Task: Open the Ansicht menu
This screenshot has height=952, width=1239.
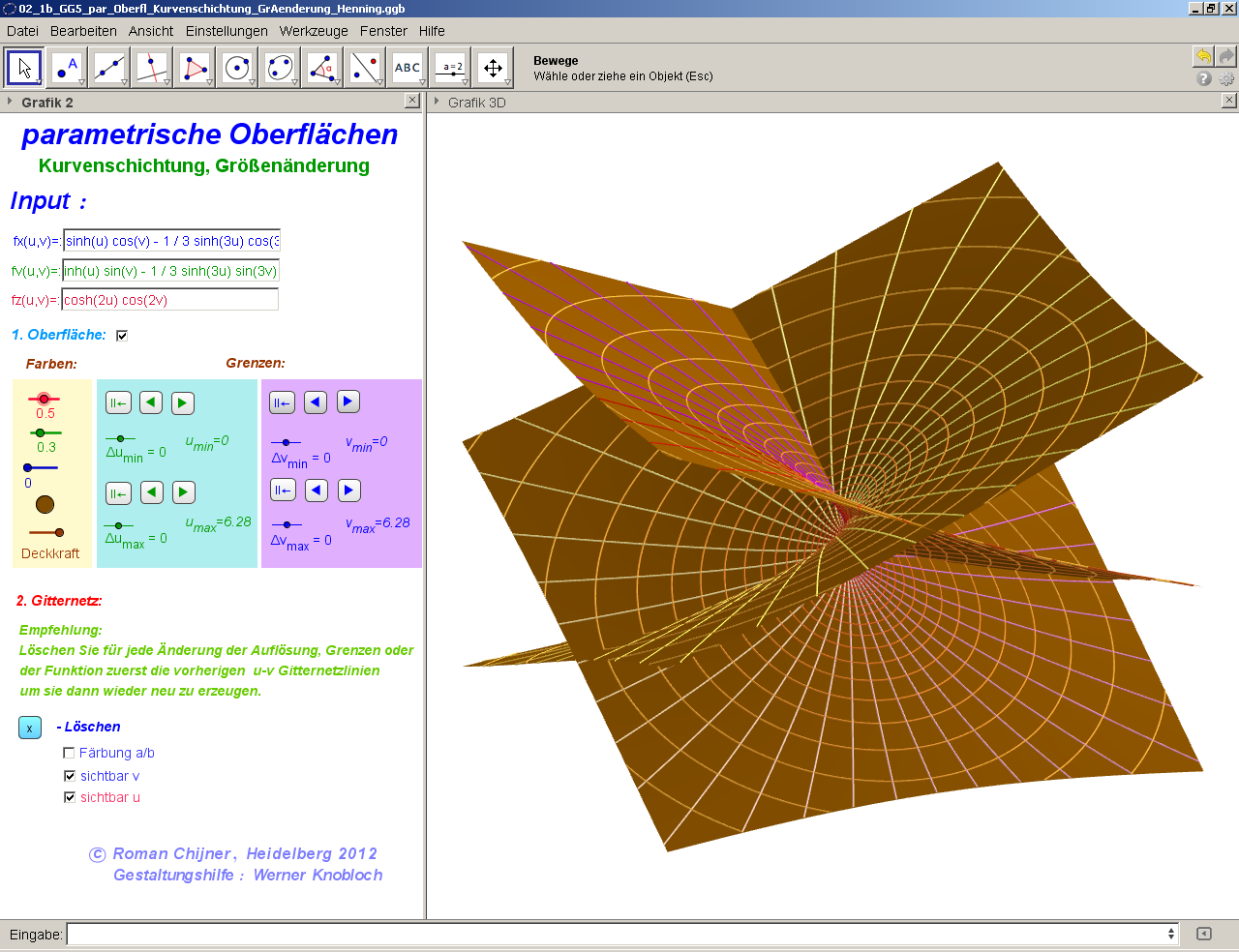Action: tap(150, 31)
